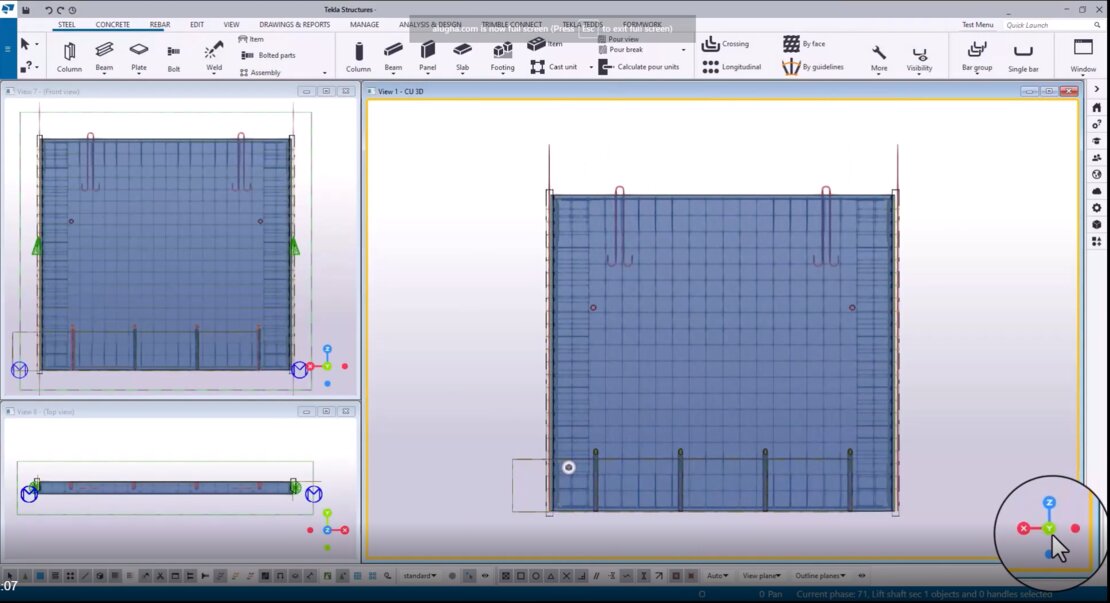Open the View plane dropdown
Image resolution: width=1110 pixels, height=603 pixels.
click(762, 575)
